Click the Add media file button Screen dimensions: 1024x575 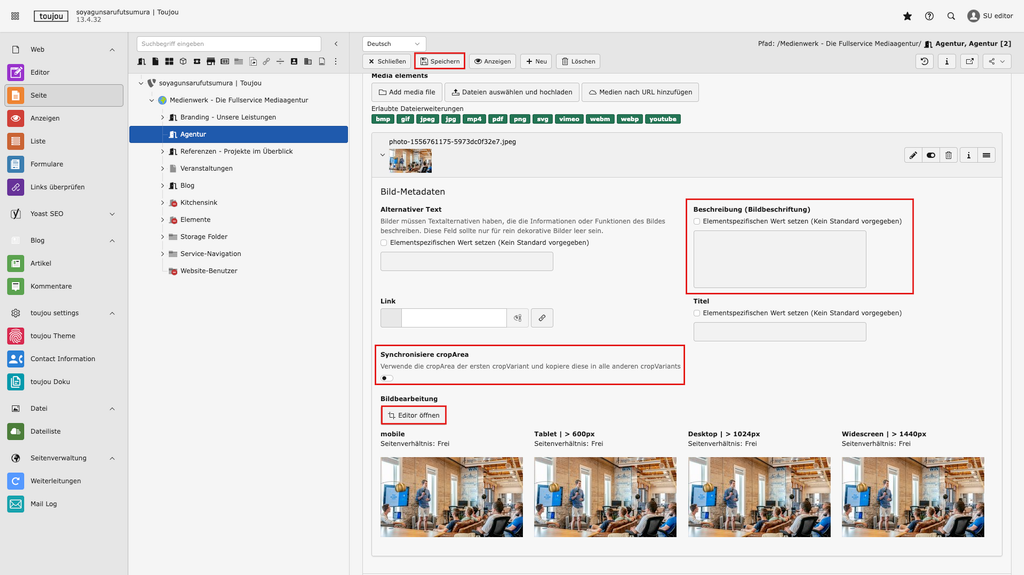pos(407,92)
